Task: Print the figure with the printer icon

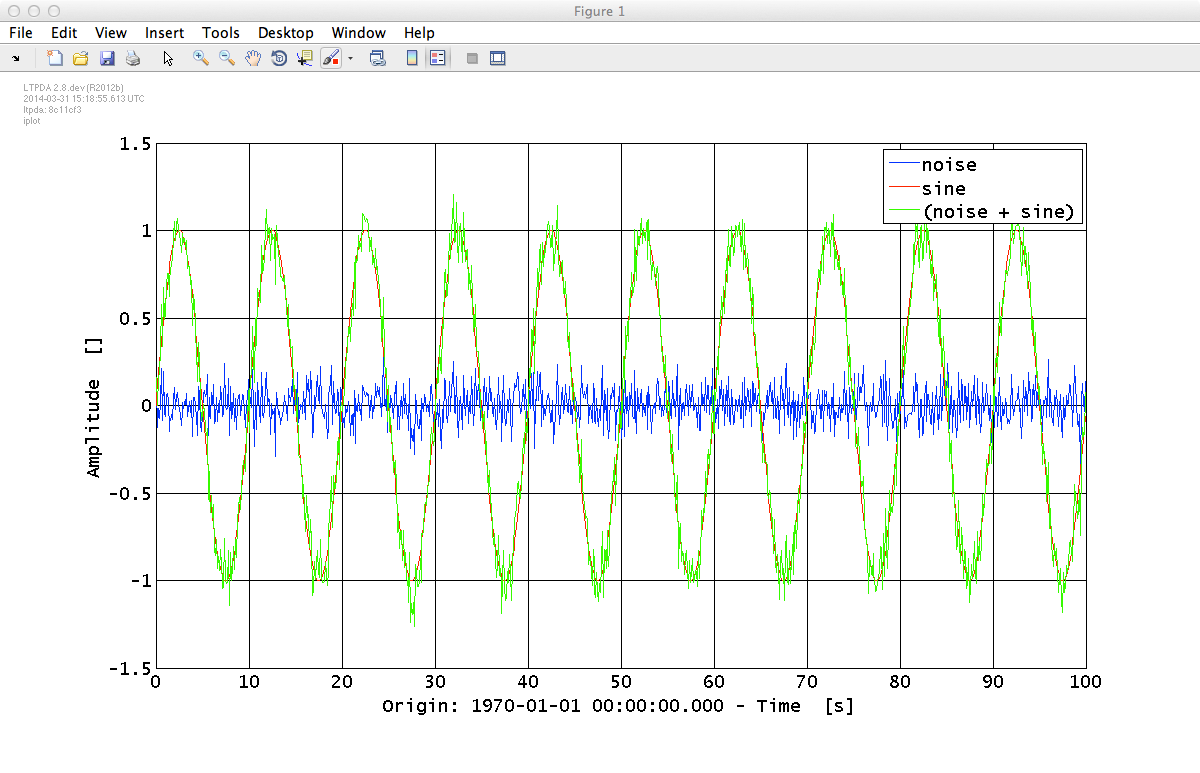Action: coord(133,58)
